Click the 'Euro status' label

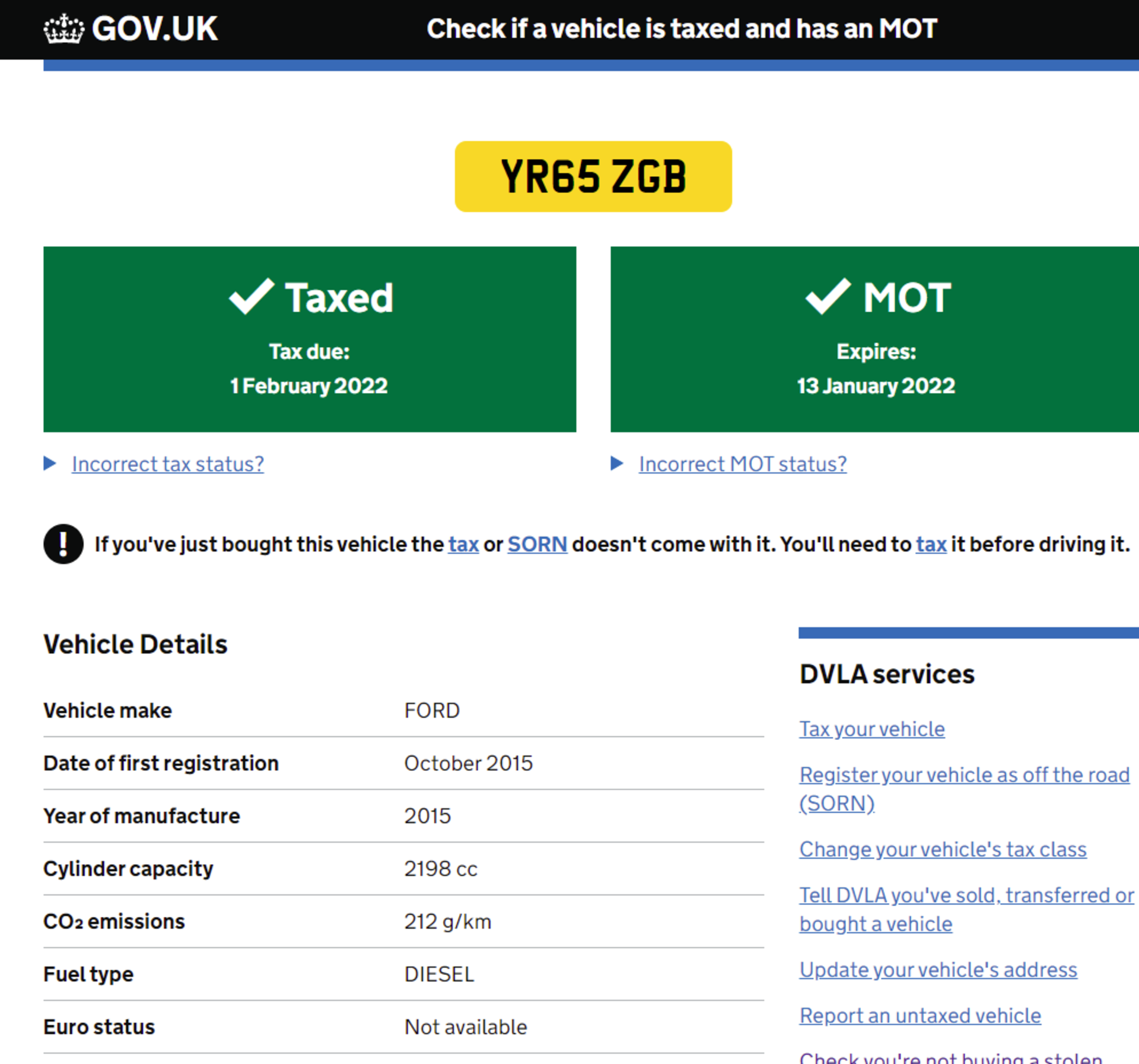[99, 1027]
